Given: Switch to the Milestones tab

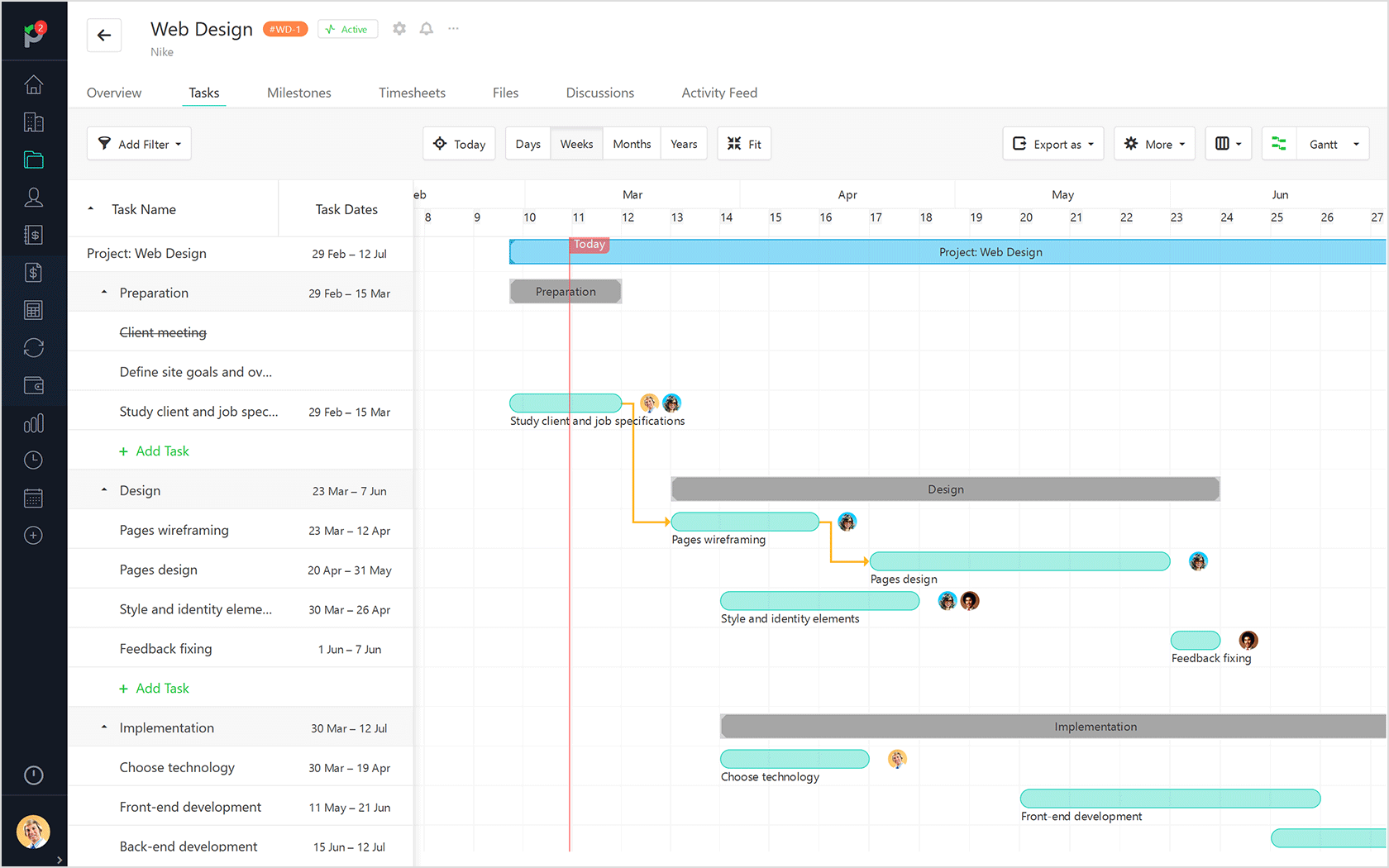Looking at the screenshot, I should point(298,93).
